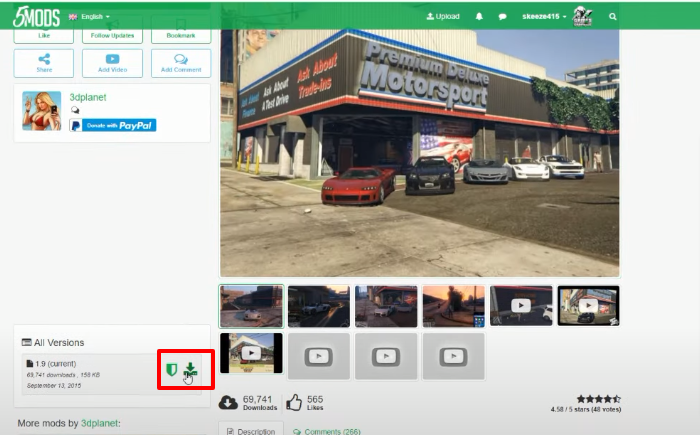Play fifth thumbnail video
The height and width of the screenshot is (435, 700).
521,306
